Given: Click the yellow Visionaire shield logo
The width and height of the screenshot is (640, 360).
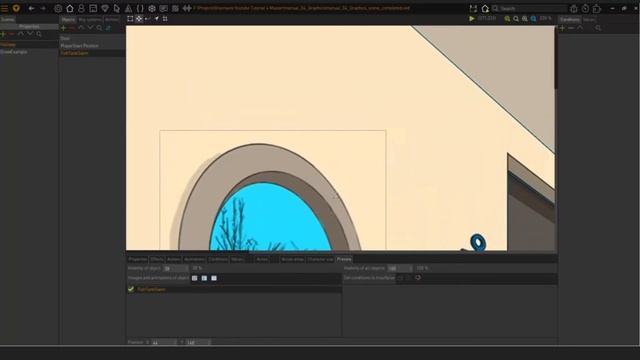Looking at the screenshot, I should pyautogui.click(x=16, y=8).
